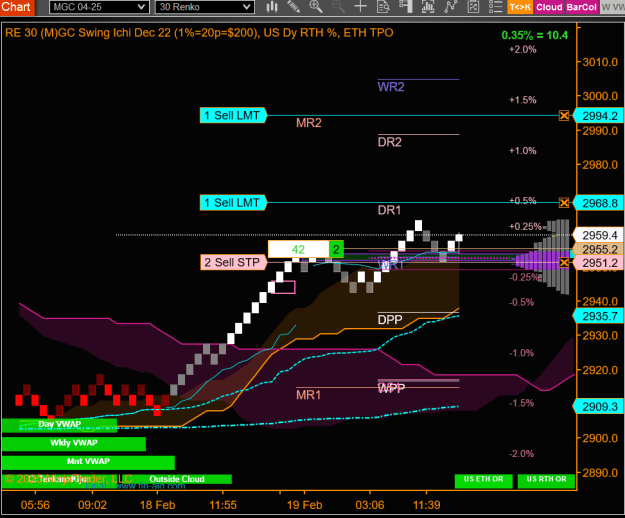Click the 2935.7 price axis marker
The width and height of the screenshot is (625, 518).
[599, 316]
